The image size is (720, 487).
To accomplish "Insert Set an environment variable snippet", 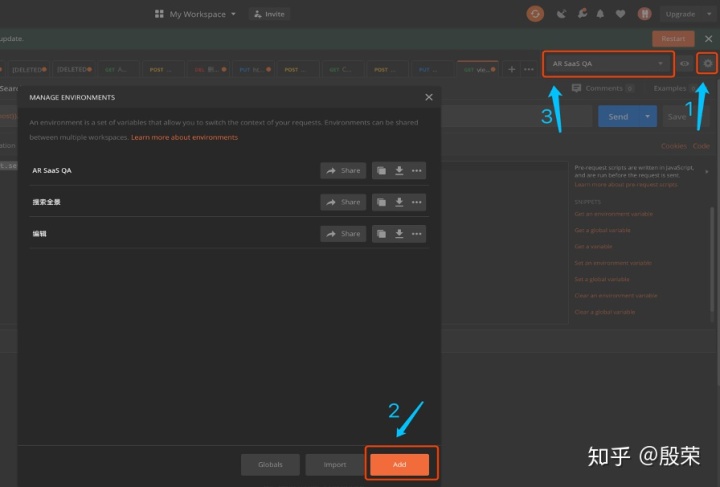I will tap(613, 263).
